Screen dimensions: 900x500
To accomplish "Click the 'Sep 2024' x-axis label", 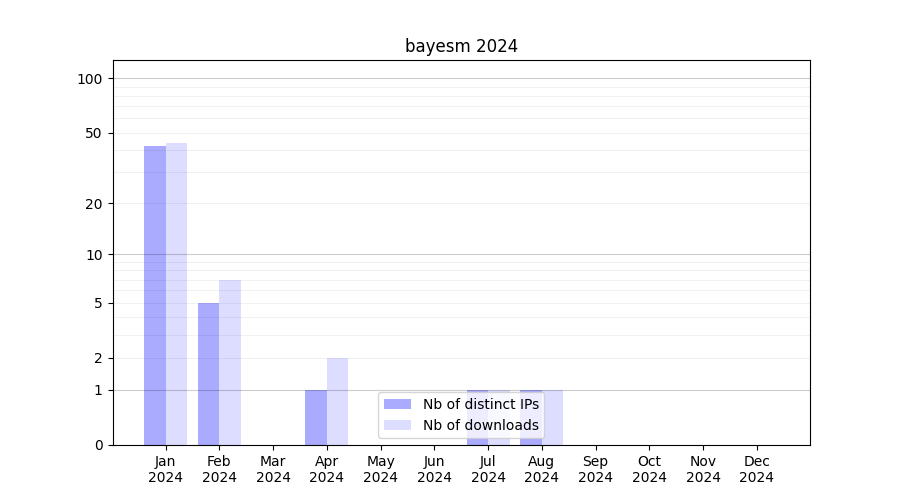I will click(595, 469).
